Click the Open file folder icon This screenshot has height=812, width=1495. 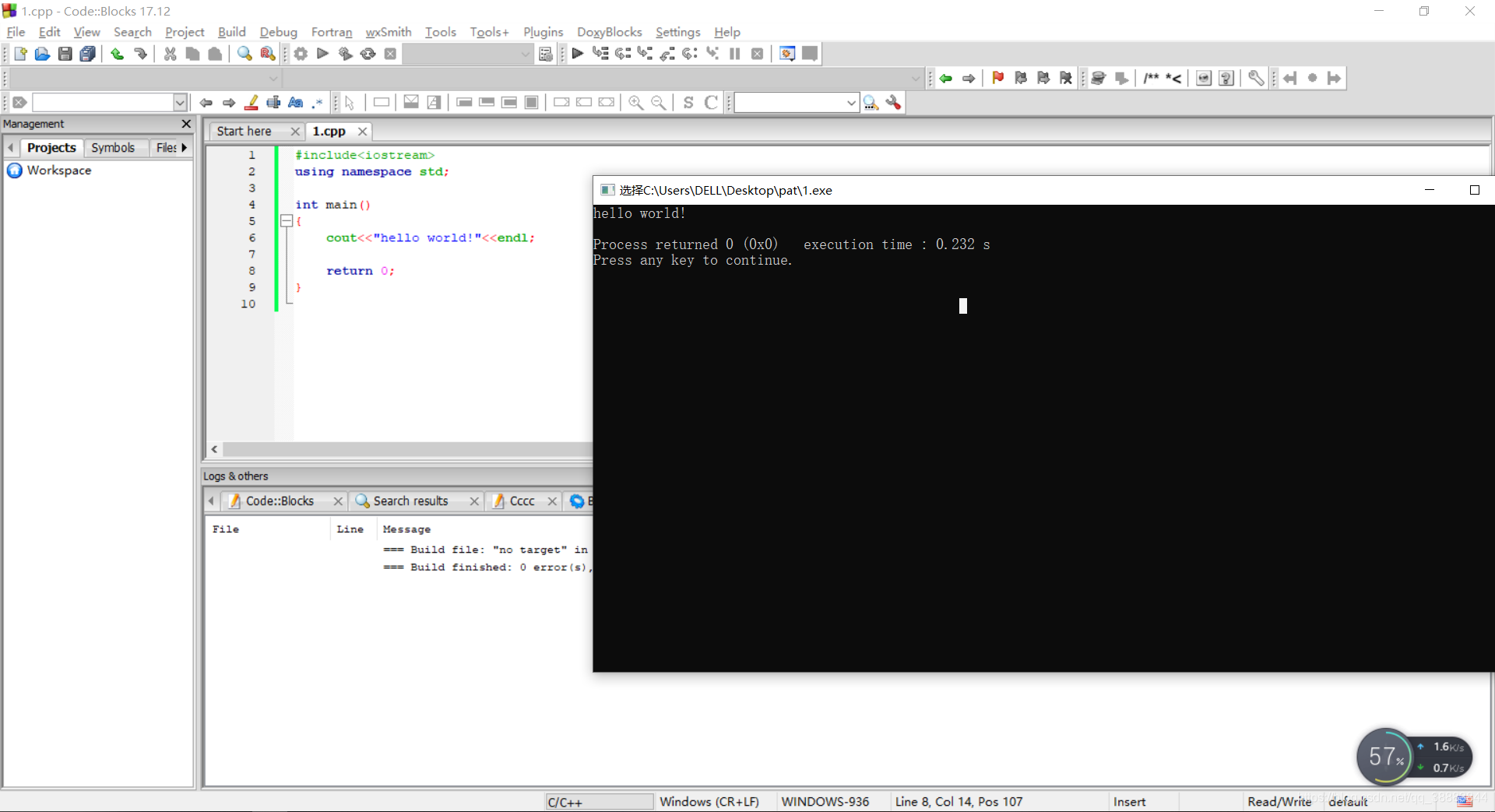pos(42,54)
